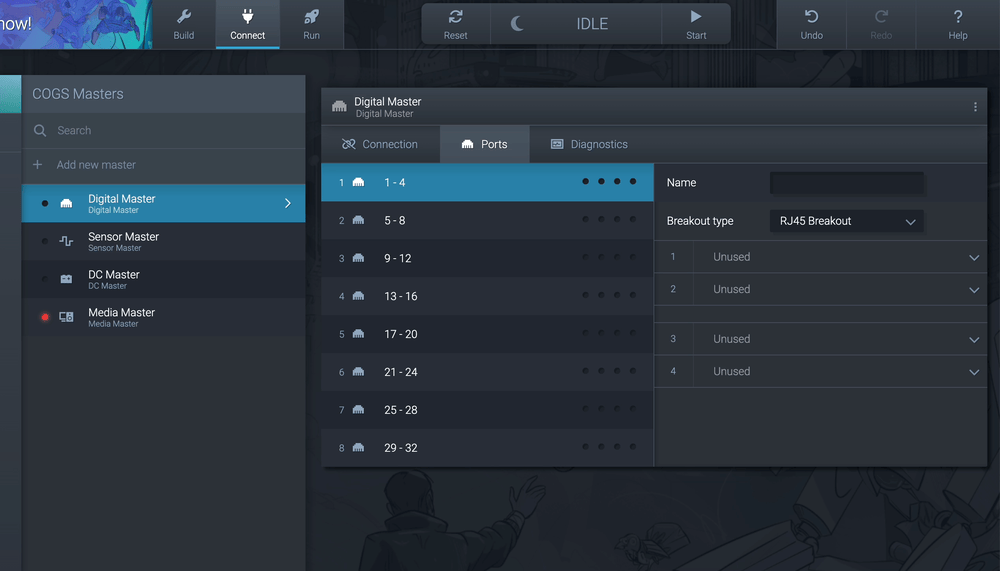Click the port icon in row 25 - 28

pos(358,410)
